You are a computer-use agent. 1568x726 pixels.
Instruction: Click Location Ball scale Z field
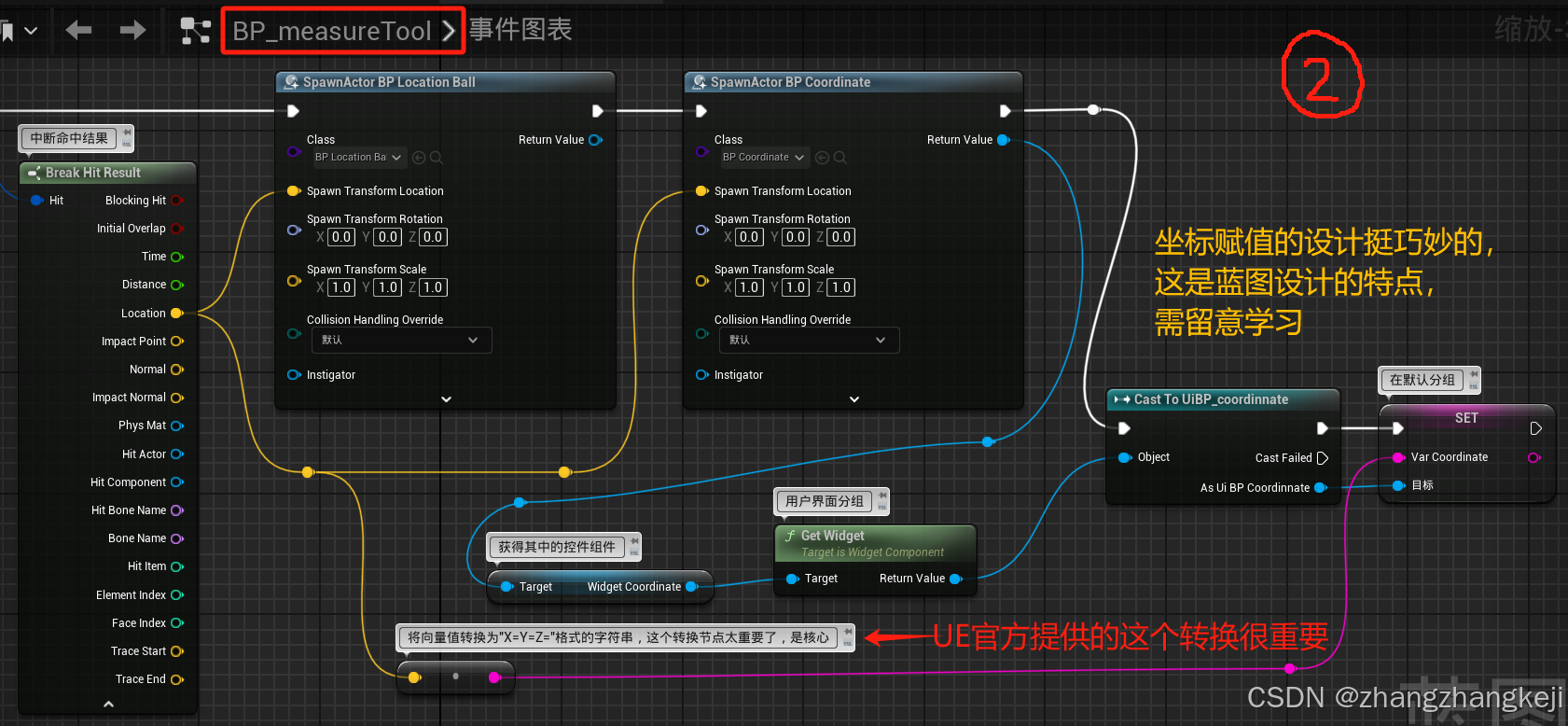433,287
